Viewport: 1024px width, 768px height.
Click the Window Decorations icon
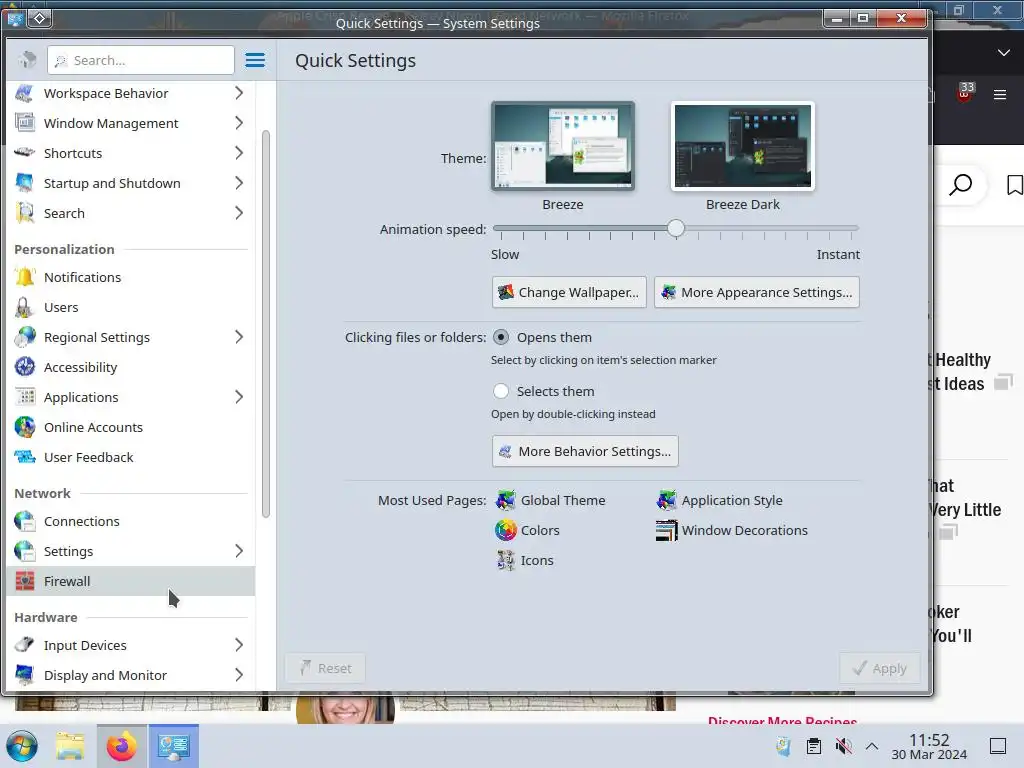tap(666, 530)
